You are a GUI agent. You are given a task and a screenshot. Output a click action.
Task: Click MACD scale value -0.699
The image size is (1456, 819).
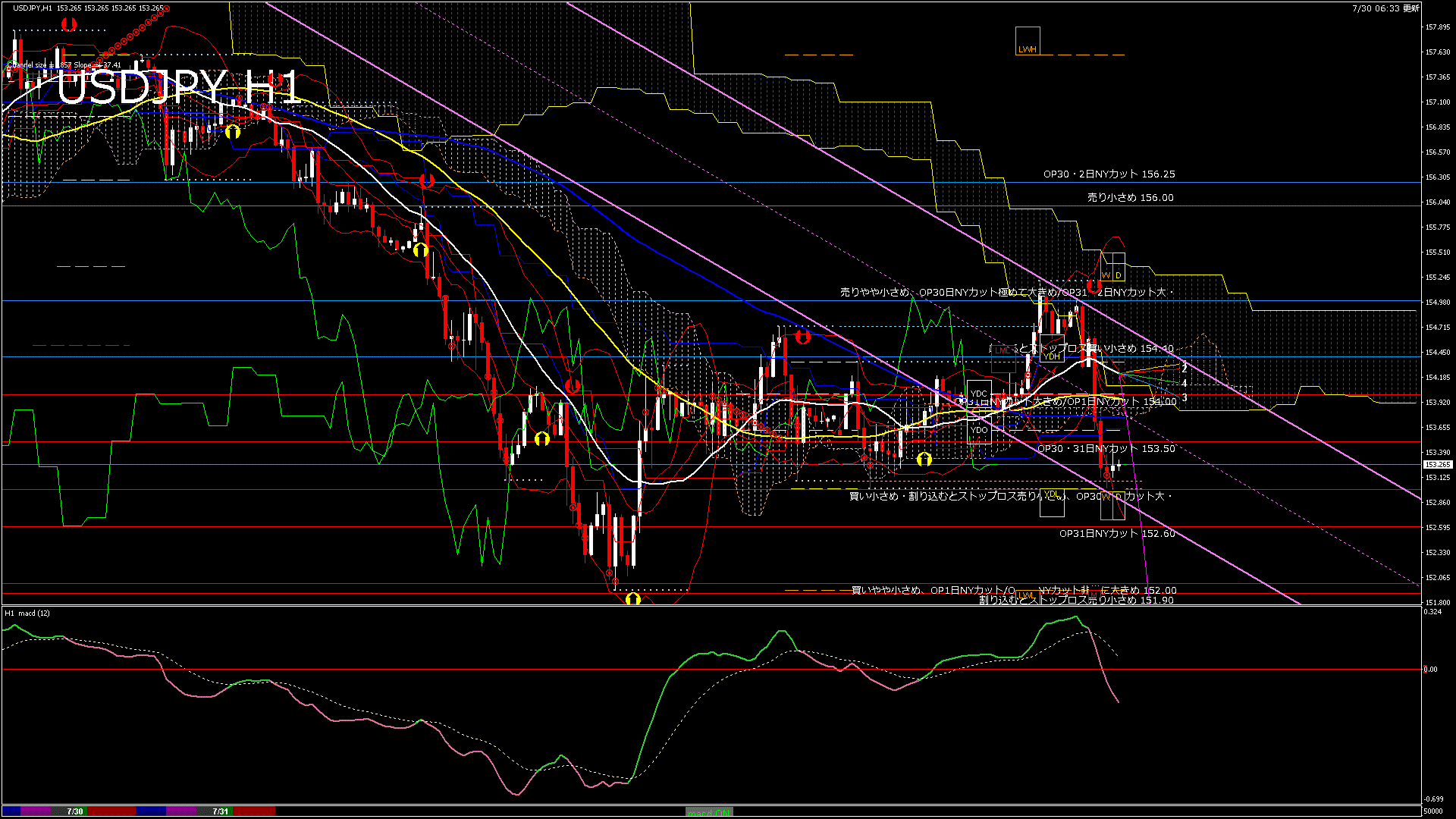coord(1434,799)
